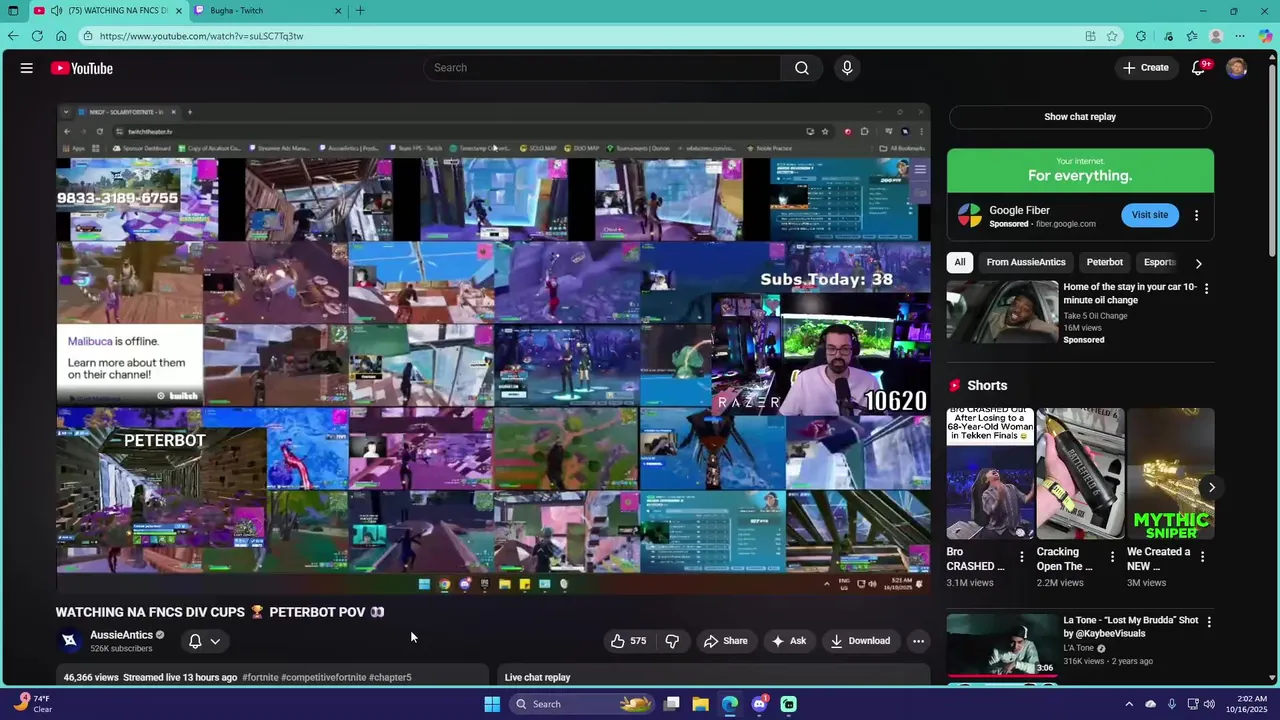Open the Edge favorites hub

tap(1192, 36)
